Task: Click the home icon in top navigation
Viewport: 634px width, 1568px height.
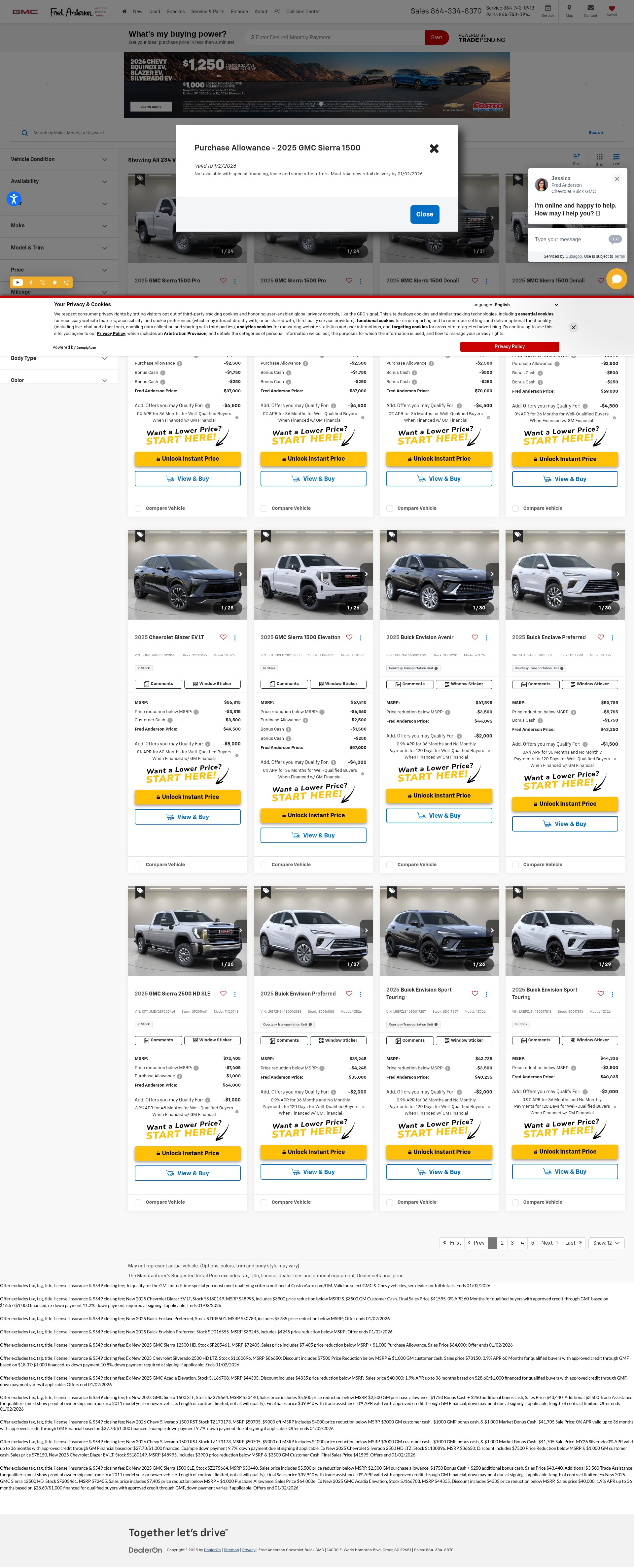Action: click(x=124, y=12)
